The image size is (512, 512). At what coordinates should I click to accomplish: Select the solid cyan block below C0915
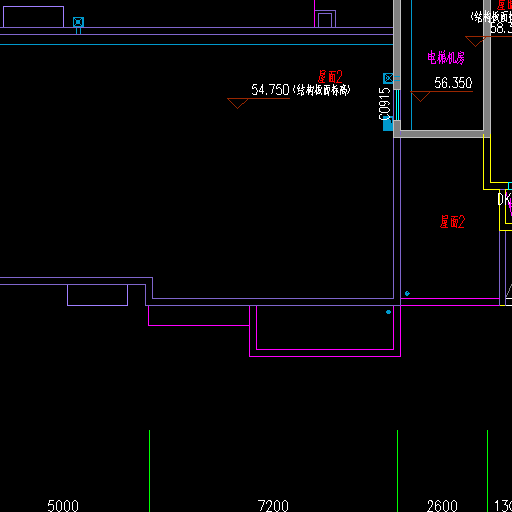click(x=388, y=124)
